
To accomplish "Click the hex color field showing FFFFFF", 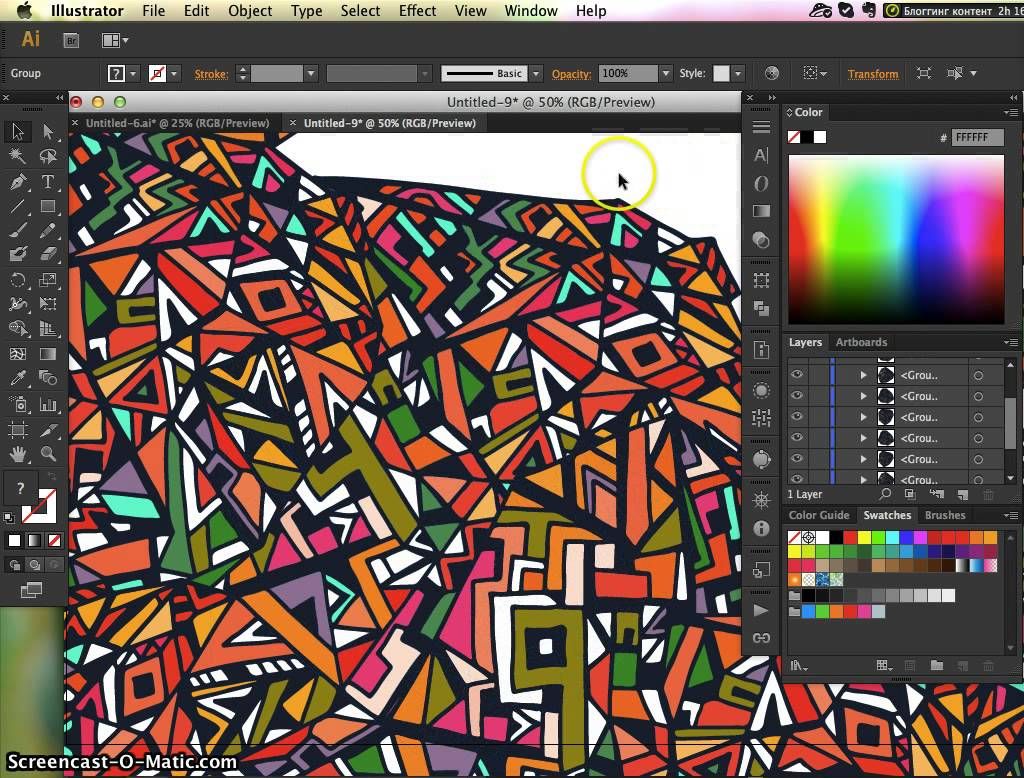I will click(976, 138).
